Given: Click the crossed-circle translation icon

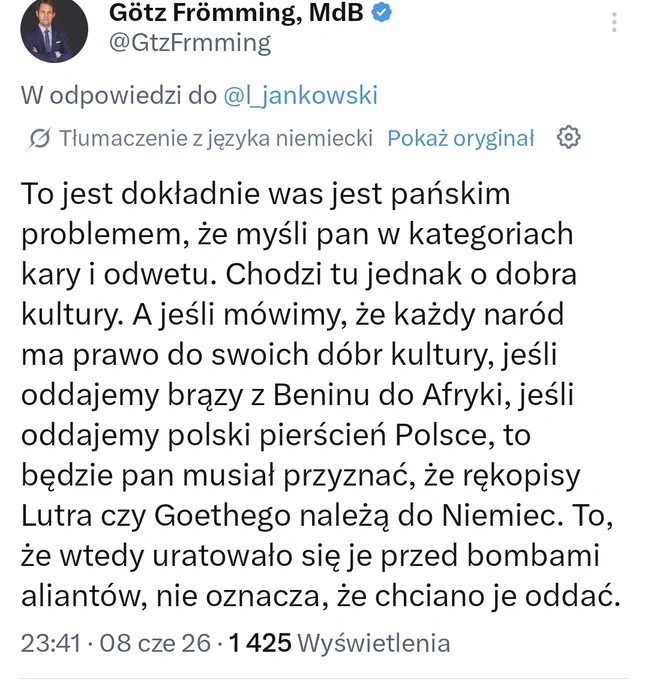Looking at the screenshot, I should pos(40,138).
